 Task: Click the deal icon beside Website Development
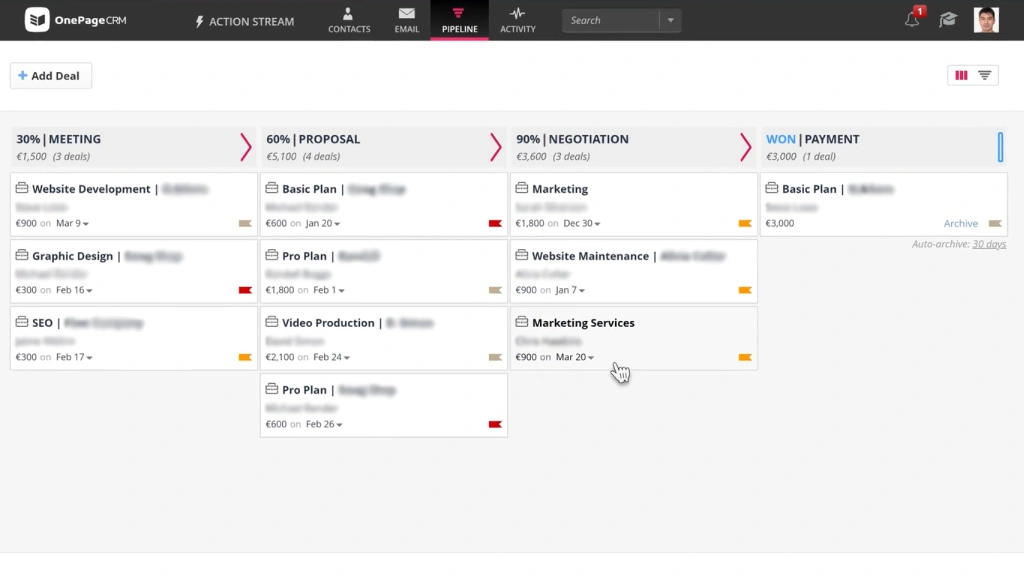22,188
